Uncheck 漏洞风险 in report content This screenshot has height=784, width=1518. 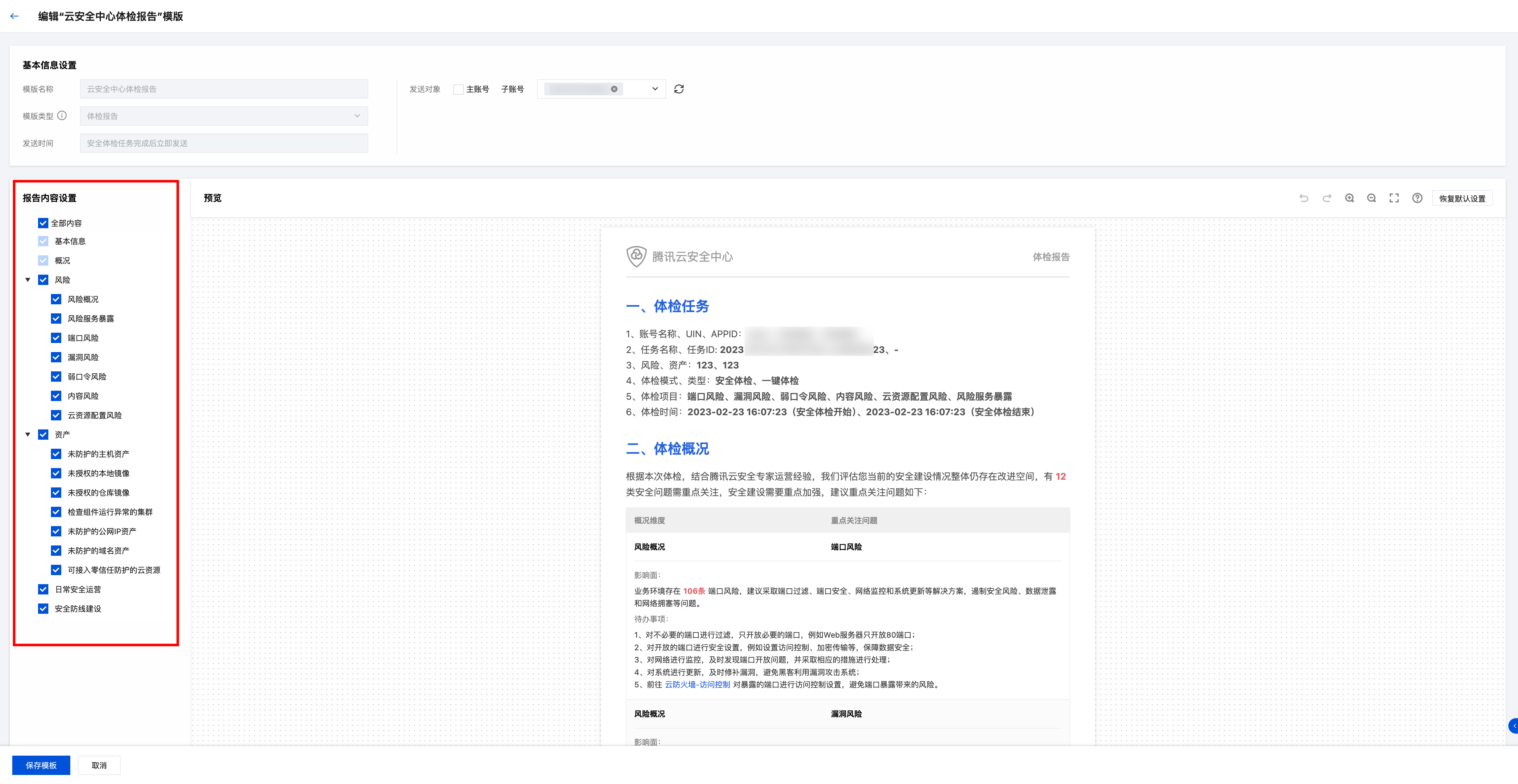(x=56, y=358)
